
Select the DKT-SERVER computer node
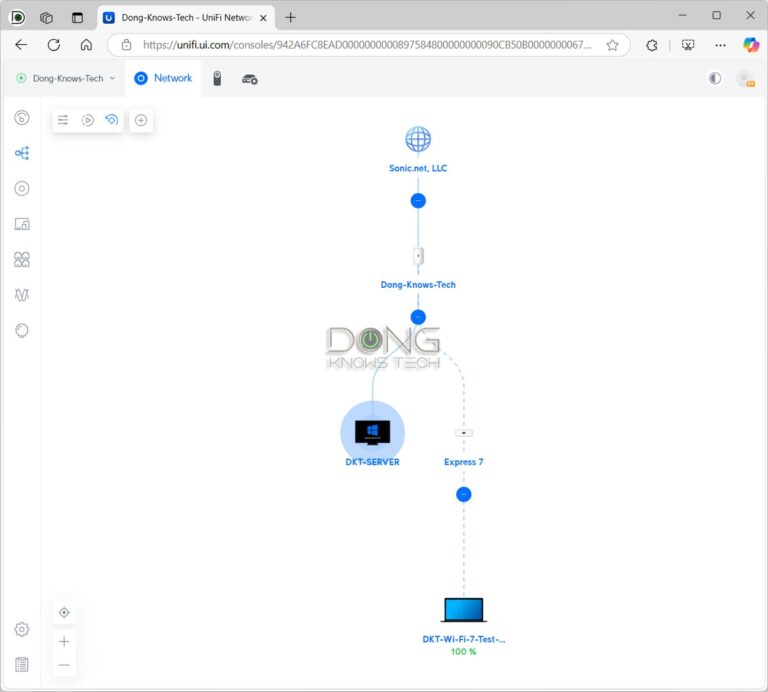pos(372,432)
